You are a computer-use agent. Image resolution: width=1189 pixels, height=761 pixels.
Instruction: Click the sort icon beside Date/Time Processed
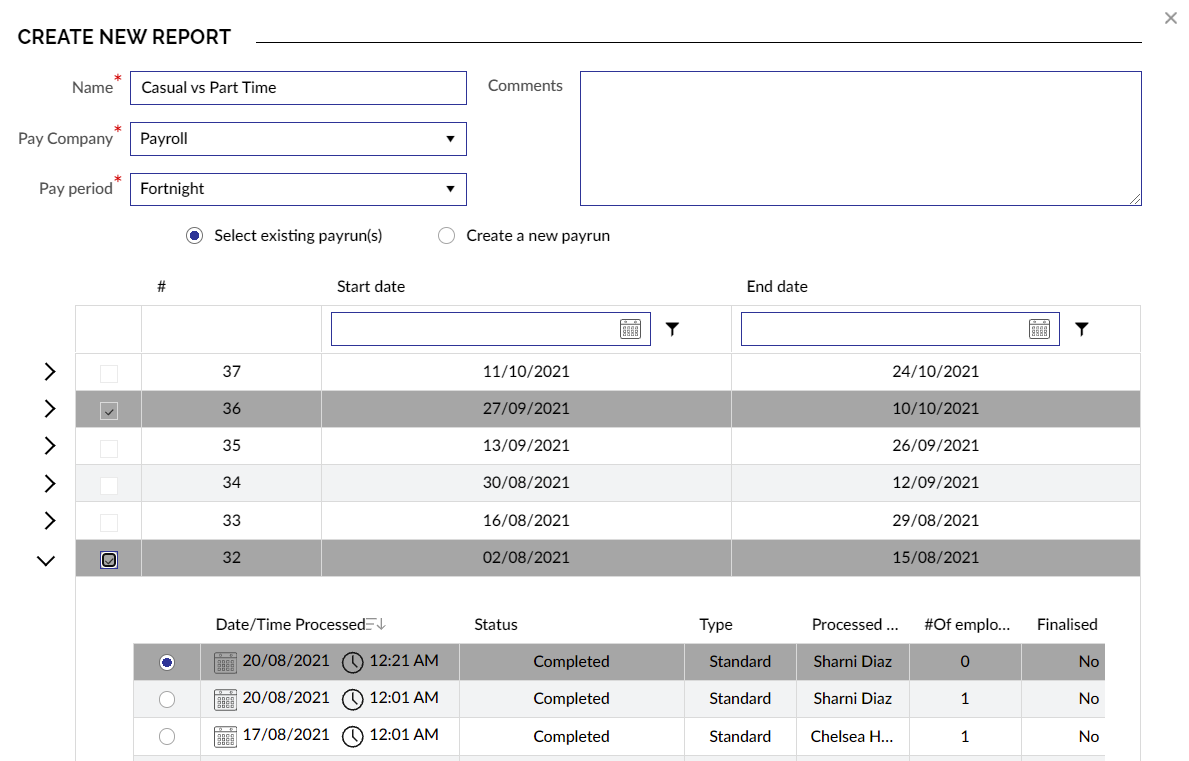click(376, 625)
